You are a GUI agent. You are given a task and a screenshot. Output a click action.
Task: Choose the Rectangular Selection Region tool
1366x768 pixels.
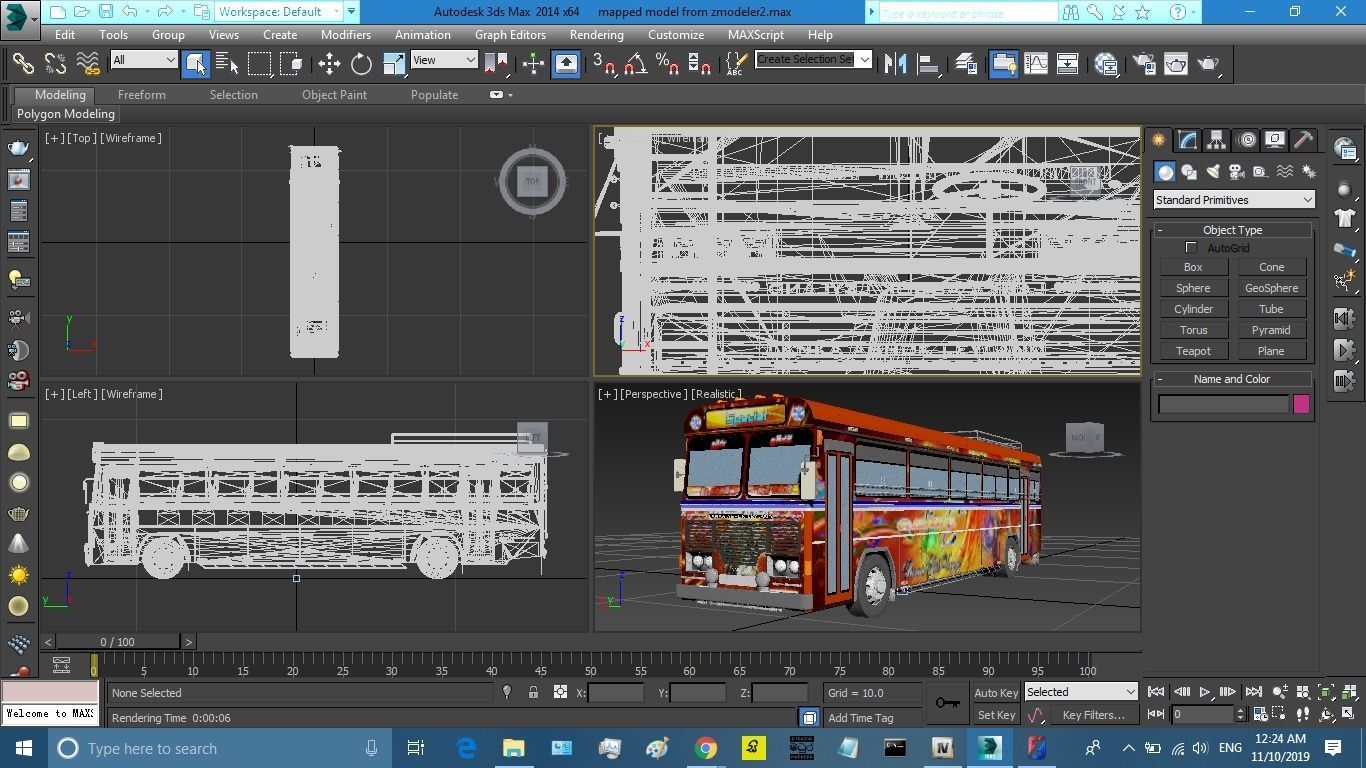pos(260,64)
